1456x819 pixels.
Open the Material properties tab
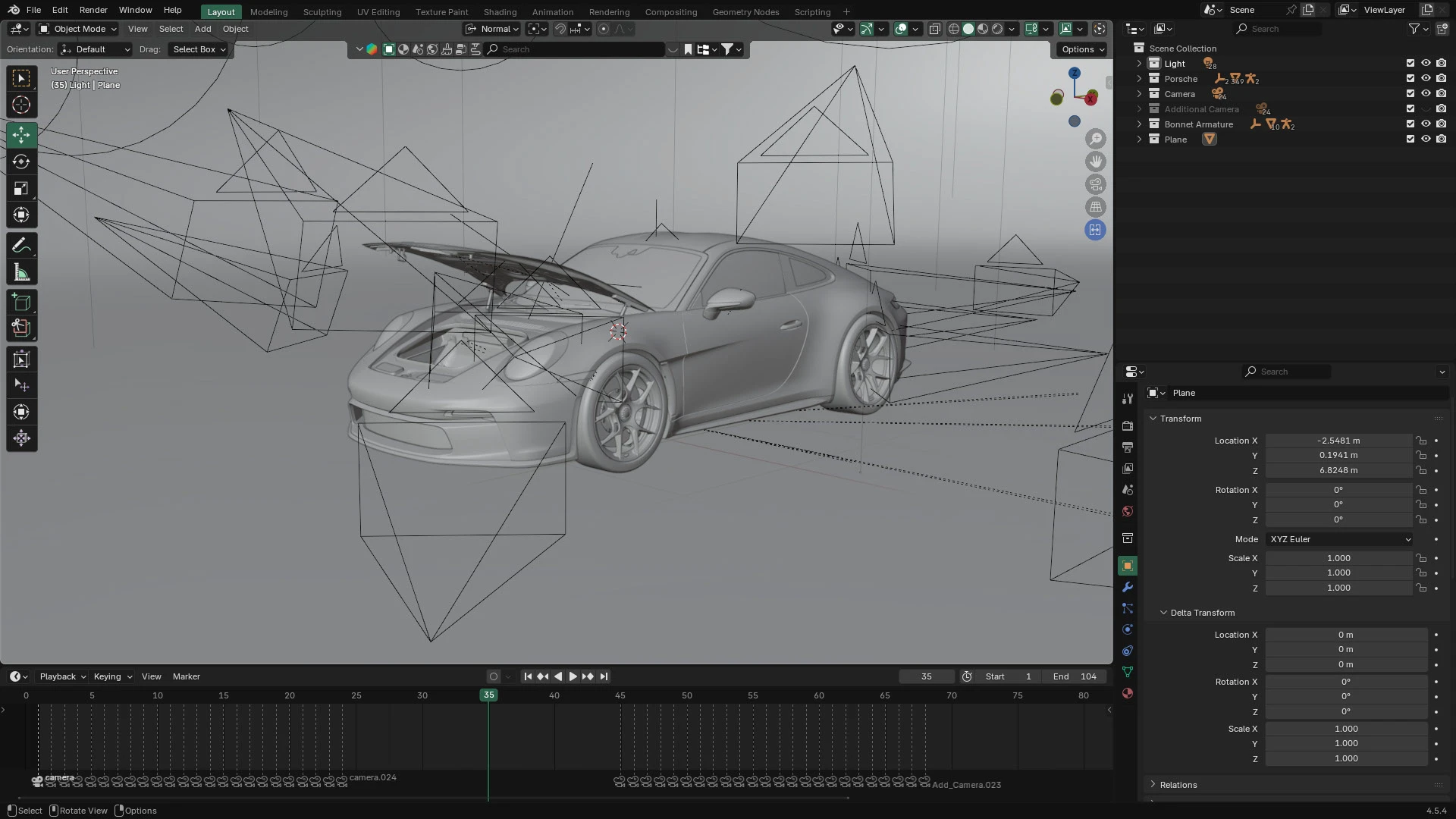click(1128, 692)
